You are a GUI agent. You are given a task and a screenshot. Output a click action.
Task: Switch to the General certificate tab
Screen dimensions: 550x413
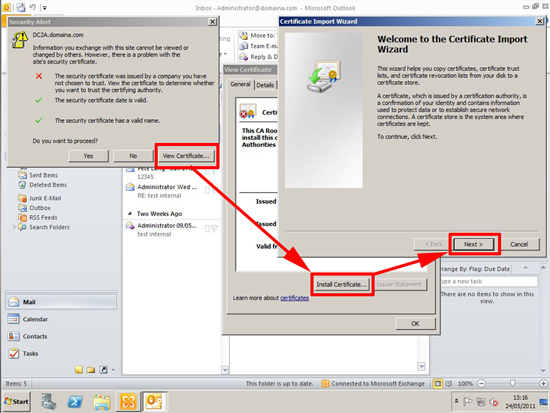pyautogui.click(x=240, y=84)
